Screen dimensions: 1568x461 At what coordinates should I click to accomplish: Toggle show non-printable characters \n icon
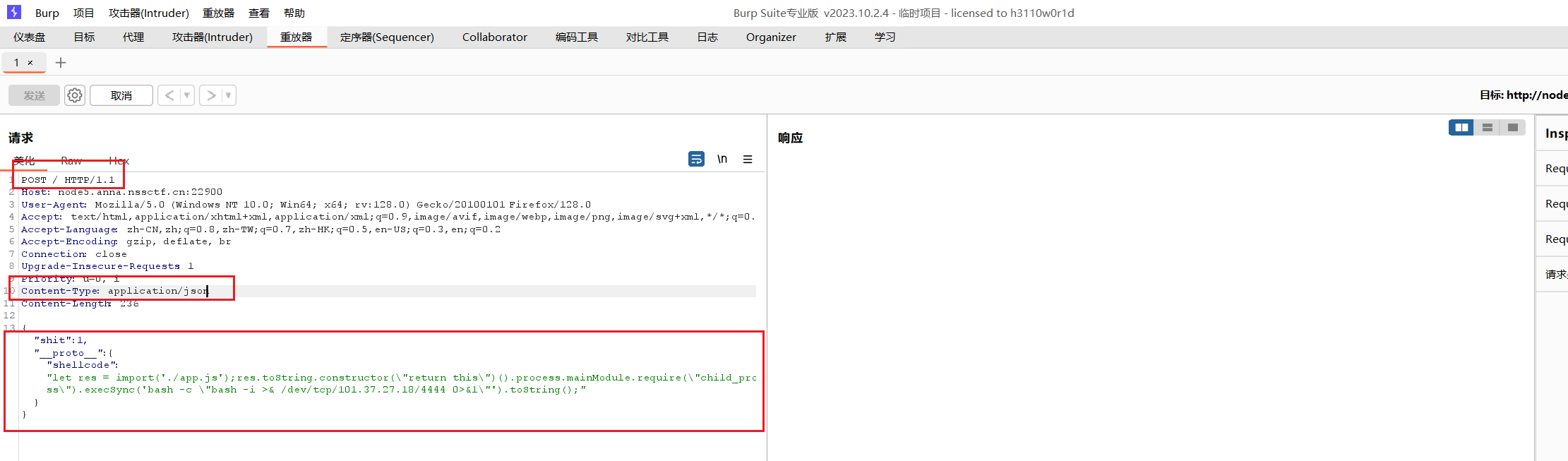[x=722, y=159]
